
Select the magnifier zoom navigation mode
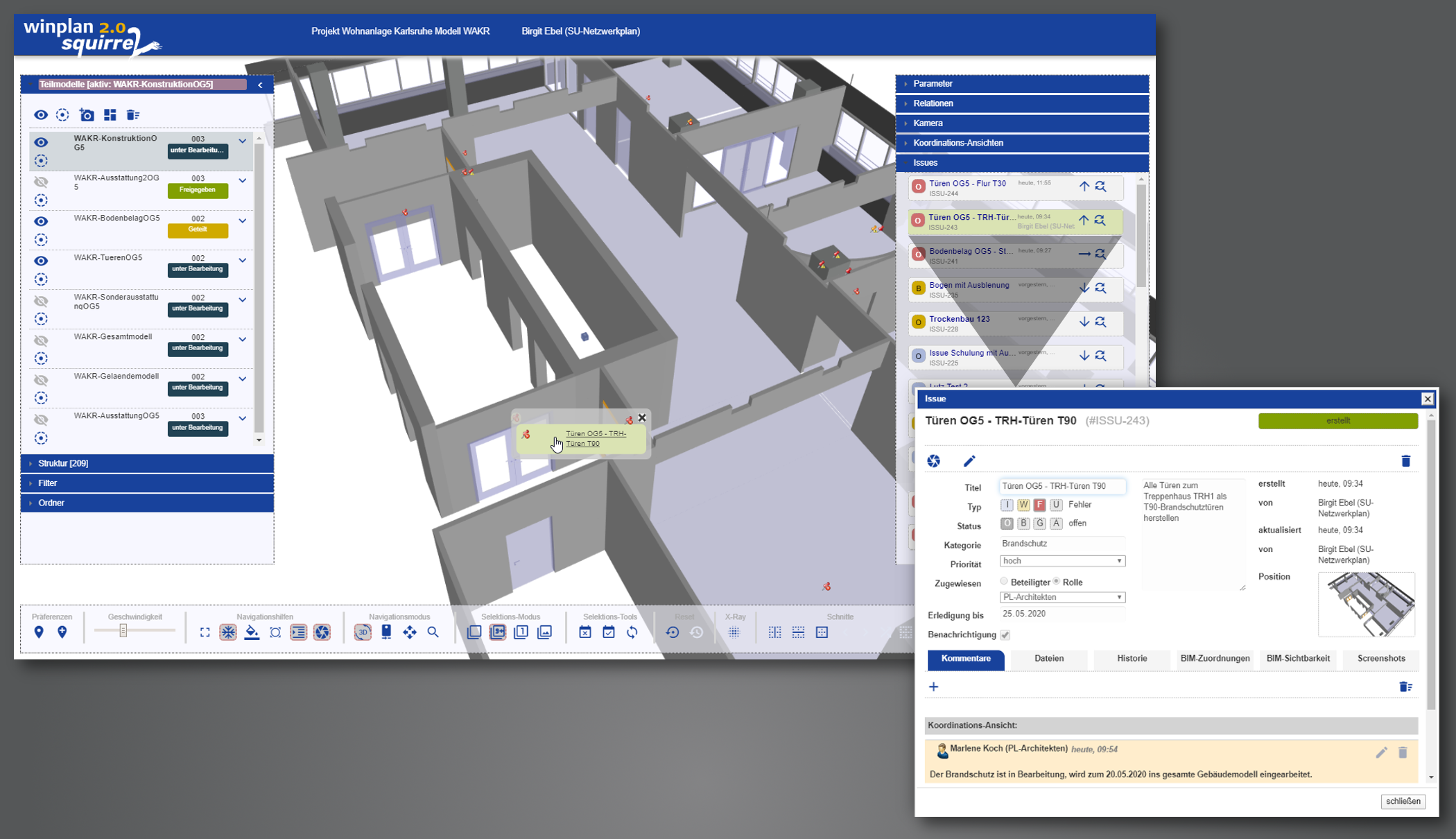[433, 632]
